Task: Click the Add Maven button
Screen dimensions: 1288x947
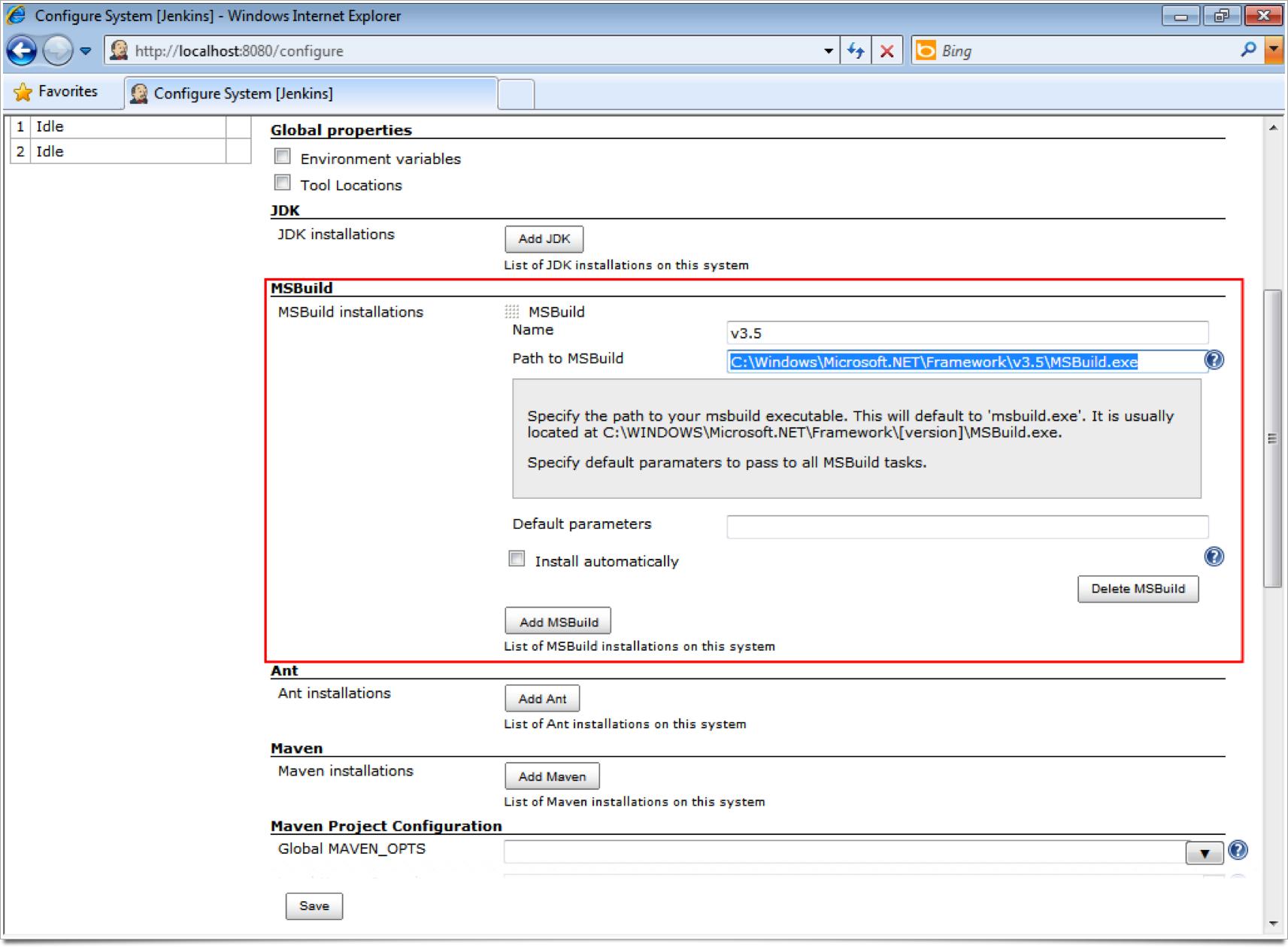Action: click(x=552, y=776)
